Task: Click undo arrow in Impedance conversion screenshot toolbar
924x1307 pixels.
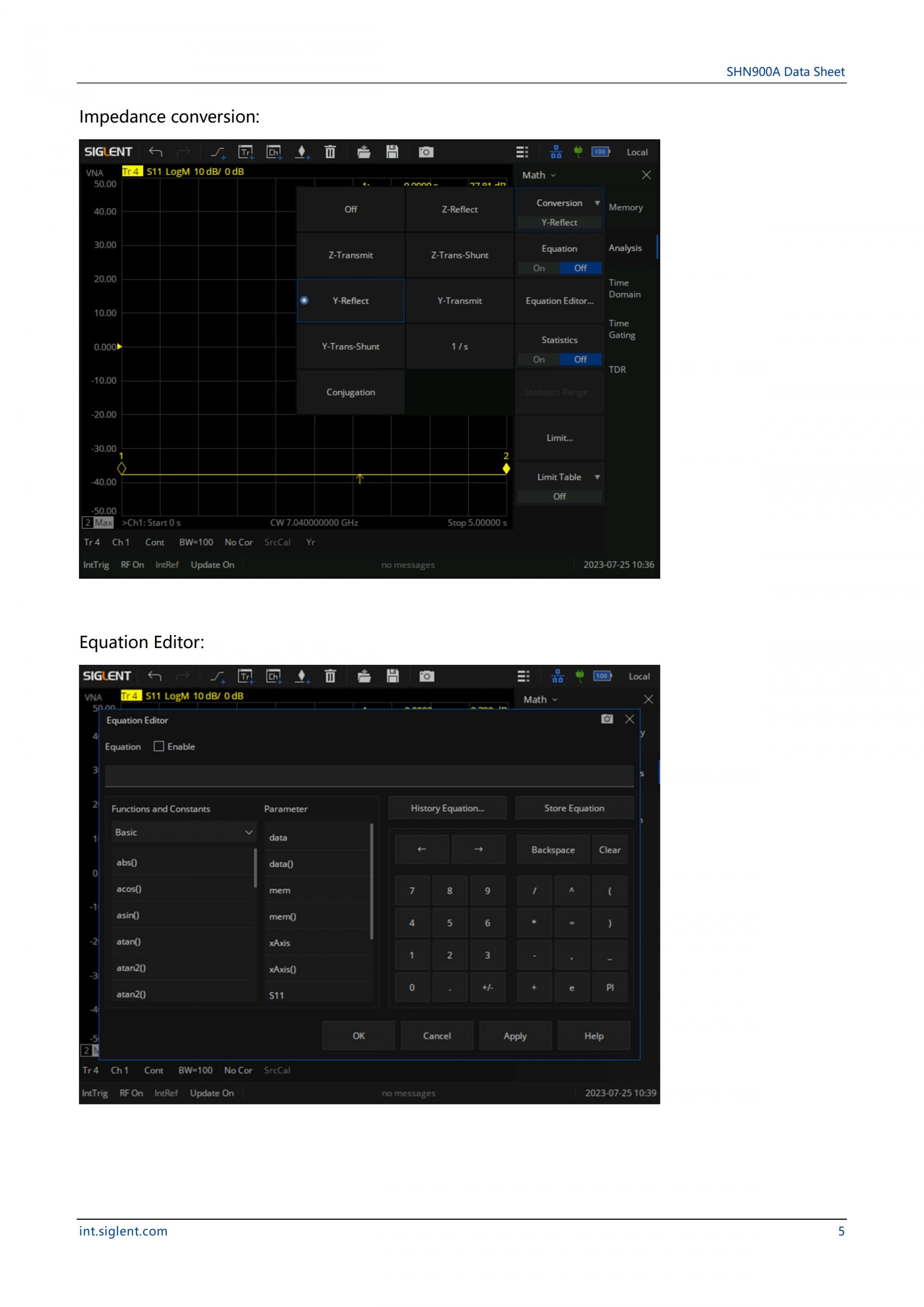Action: coord(155,152)
